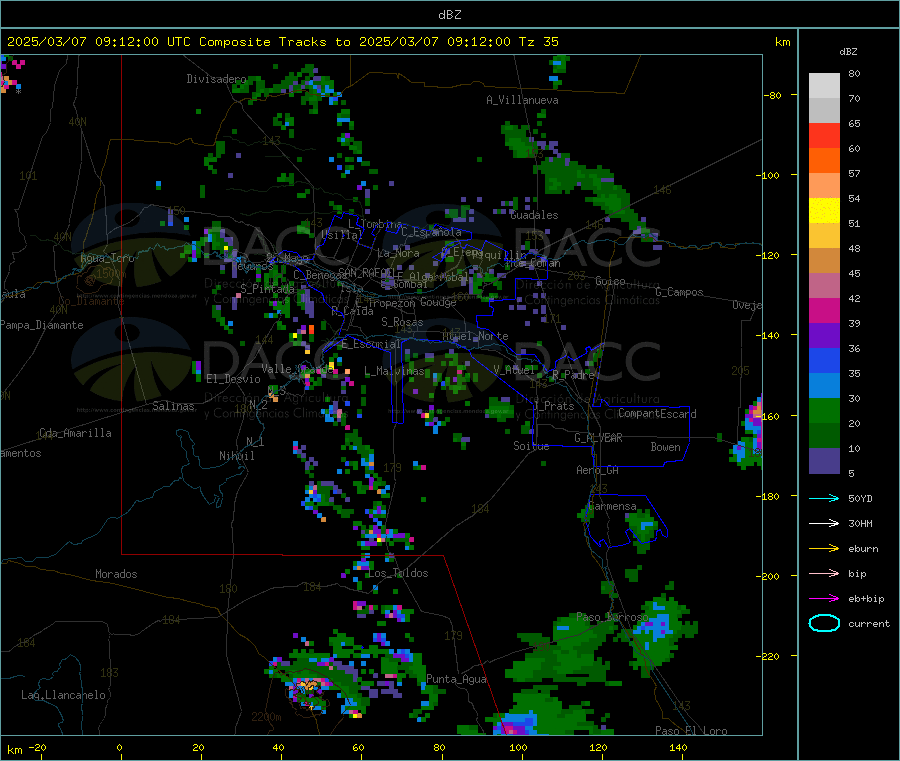The image size is (900, 761).
Task: Click the -220 km vertical axis tick
Action: pos(767,656)
